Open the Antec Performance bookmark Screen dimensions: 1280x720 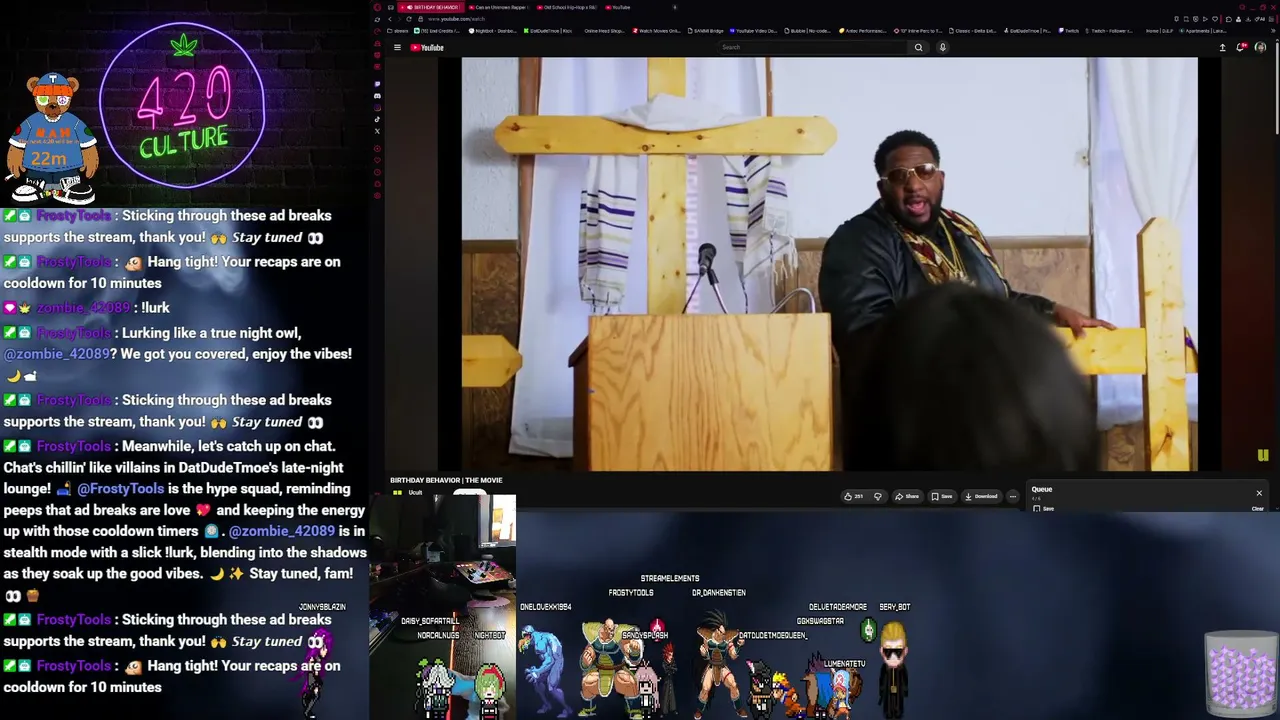862,31
